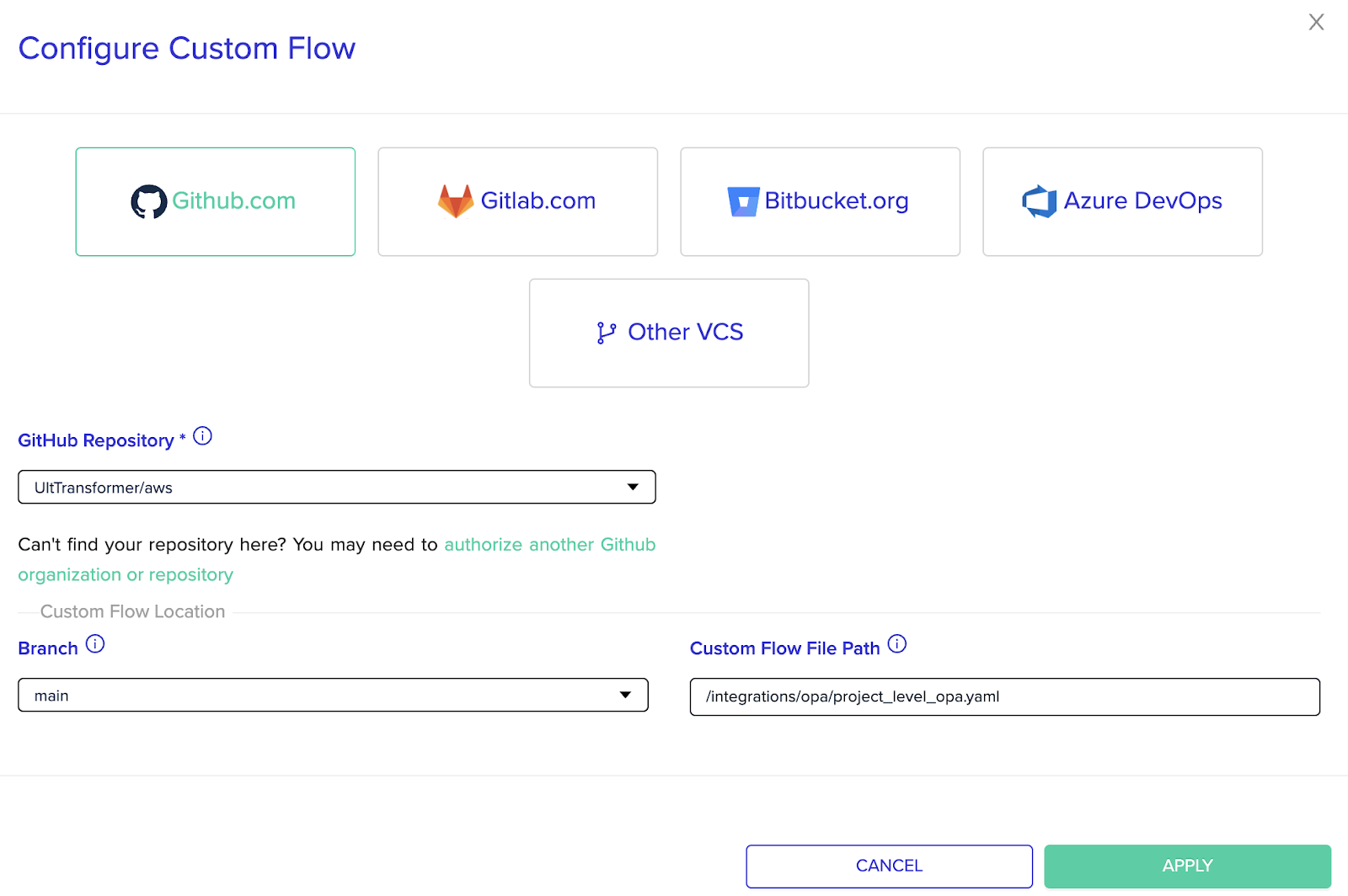Open the Branch dropdown showing main
The image size is (1348, 896).
(x=332, y=695)
